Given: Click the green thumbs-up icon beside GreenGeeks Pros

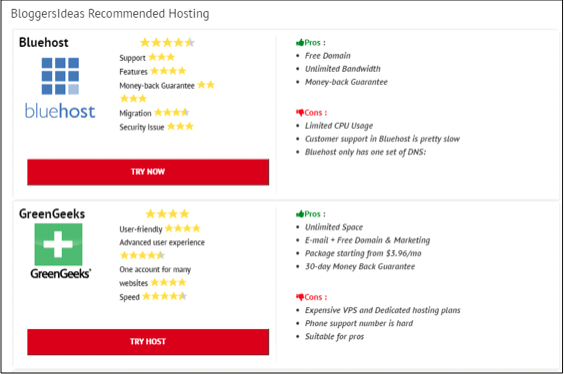Looking at the screenshot, I should [x=300, y=214].
